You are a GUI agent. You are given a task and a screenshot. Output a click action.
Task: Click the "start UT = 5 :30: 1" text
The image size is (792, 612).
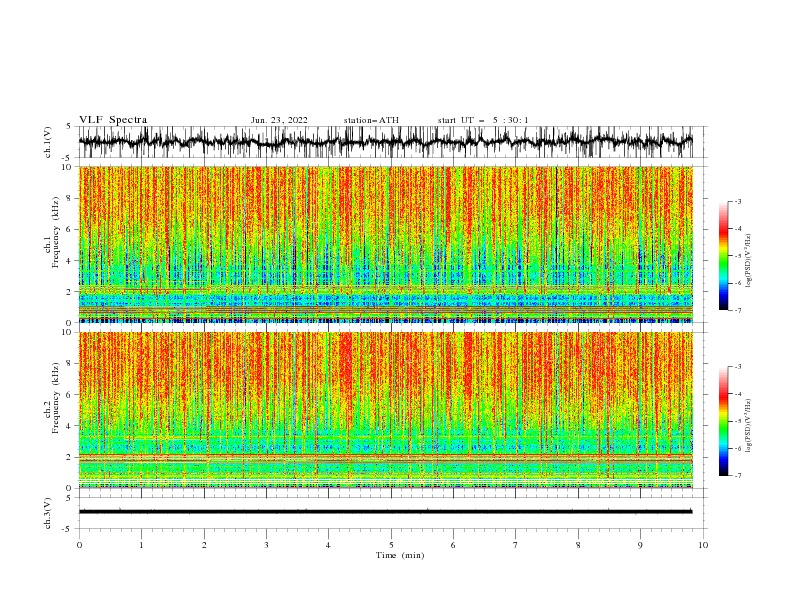tap(483, 120)
